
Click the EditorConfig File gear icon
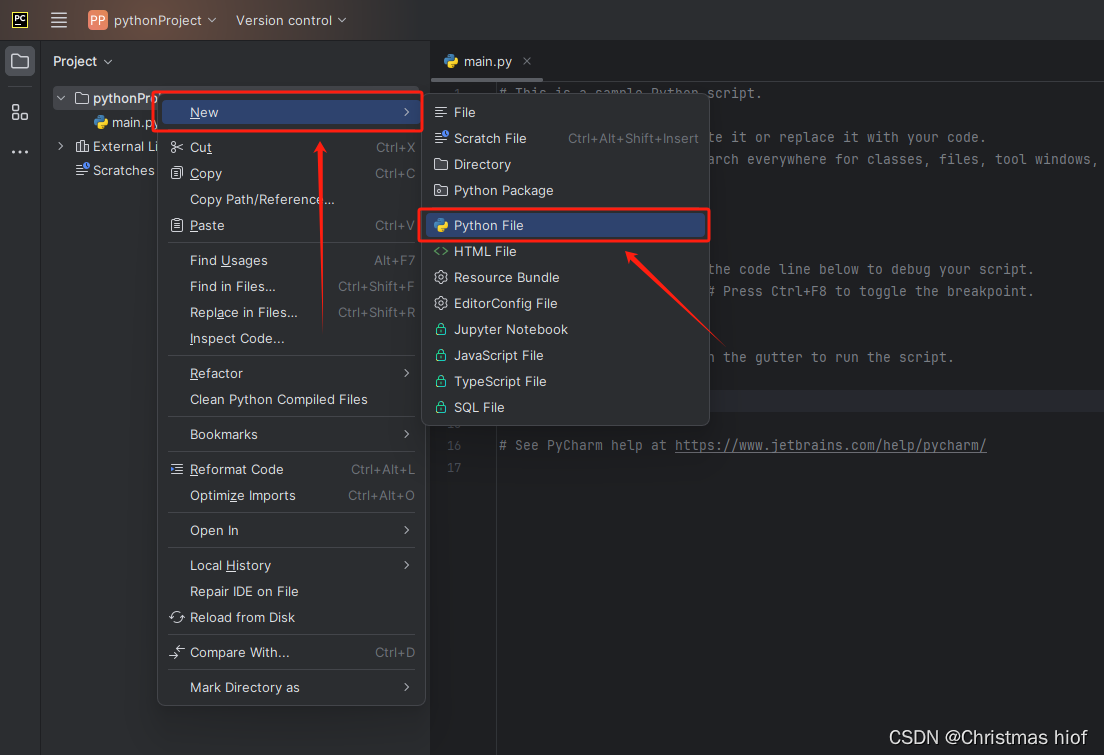[441, 304]
